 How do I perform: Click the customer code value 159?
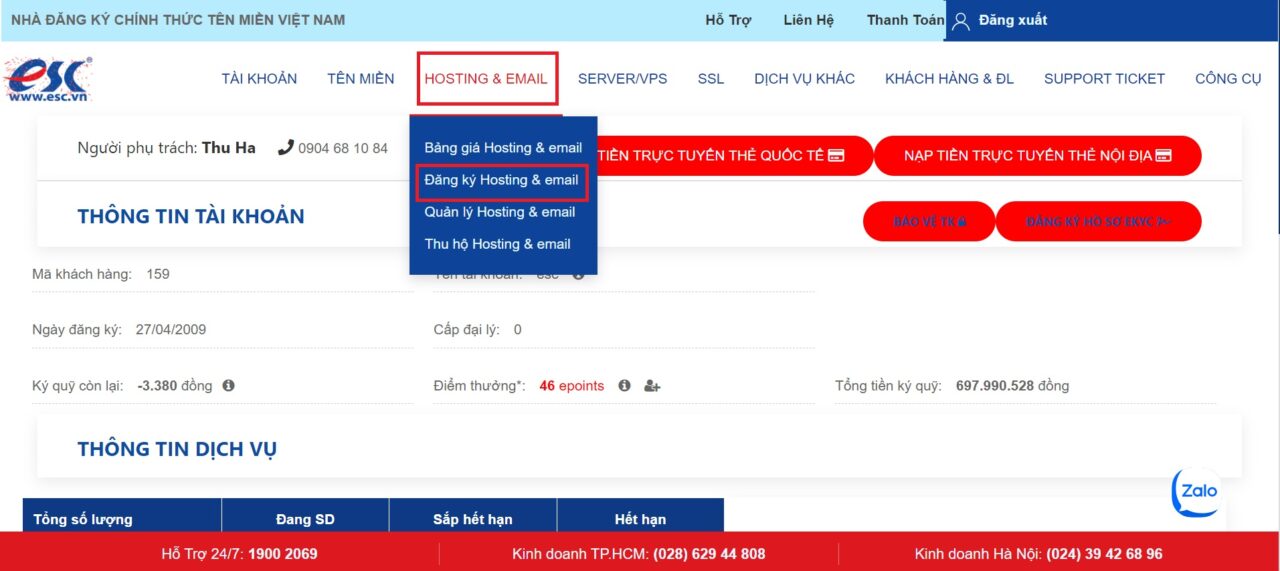tap(158, 274)
